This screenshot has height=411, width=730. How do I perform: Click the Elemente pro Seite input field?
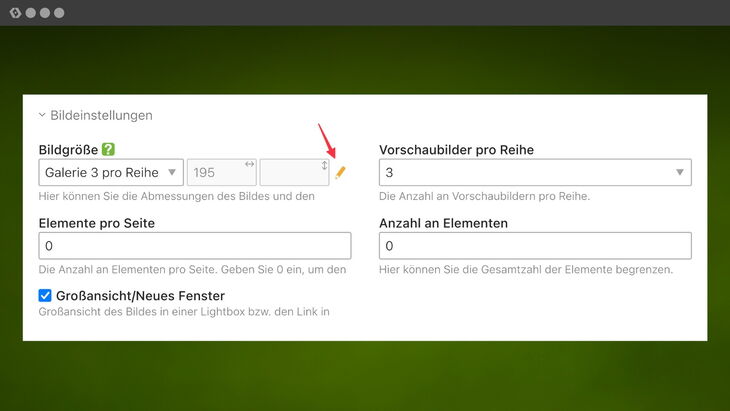[195, 246]
